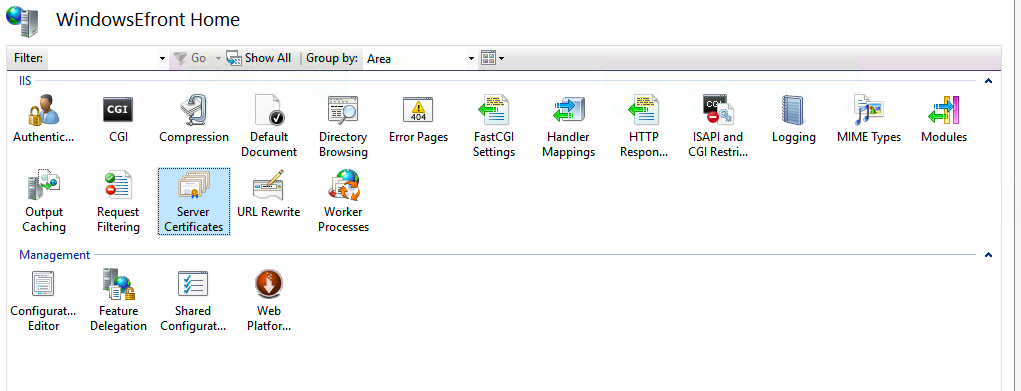Select Server Certificates icon
The width and height of the screenshot is (1021, 391).
pos(194,202)
